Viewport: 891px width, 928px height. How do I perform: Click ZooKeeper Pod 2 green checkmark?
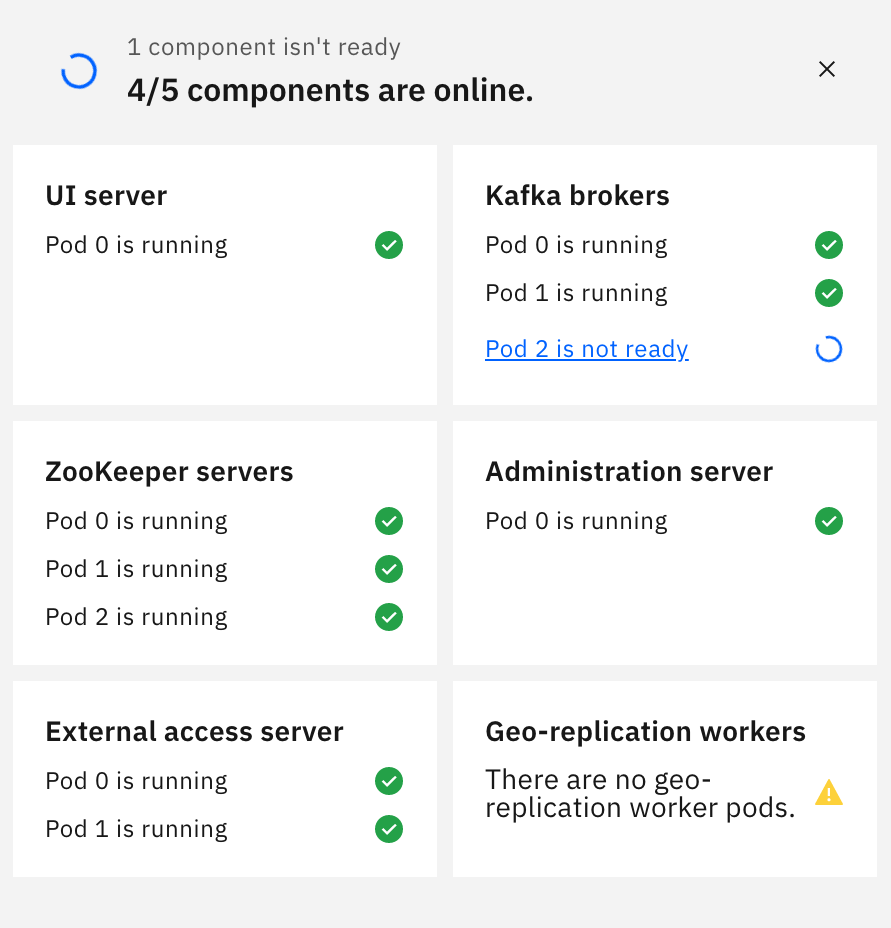point(389,617)
